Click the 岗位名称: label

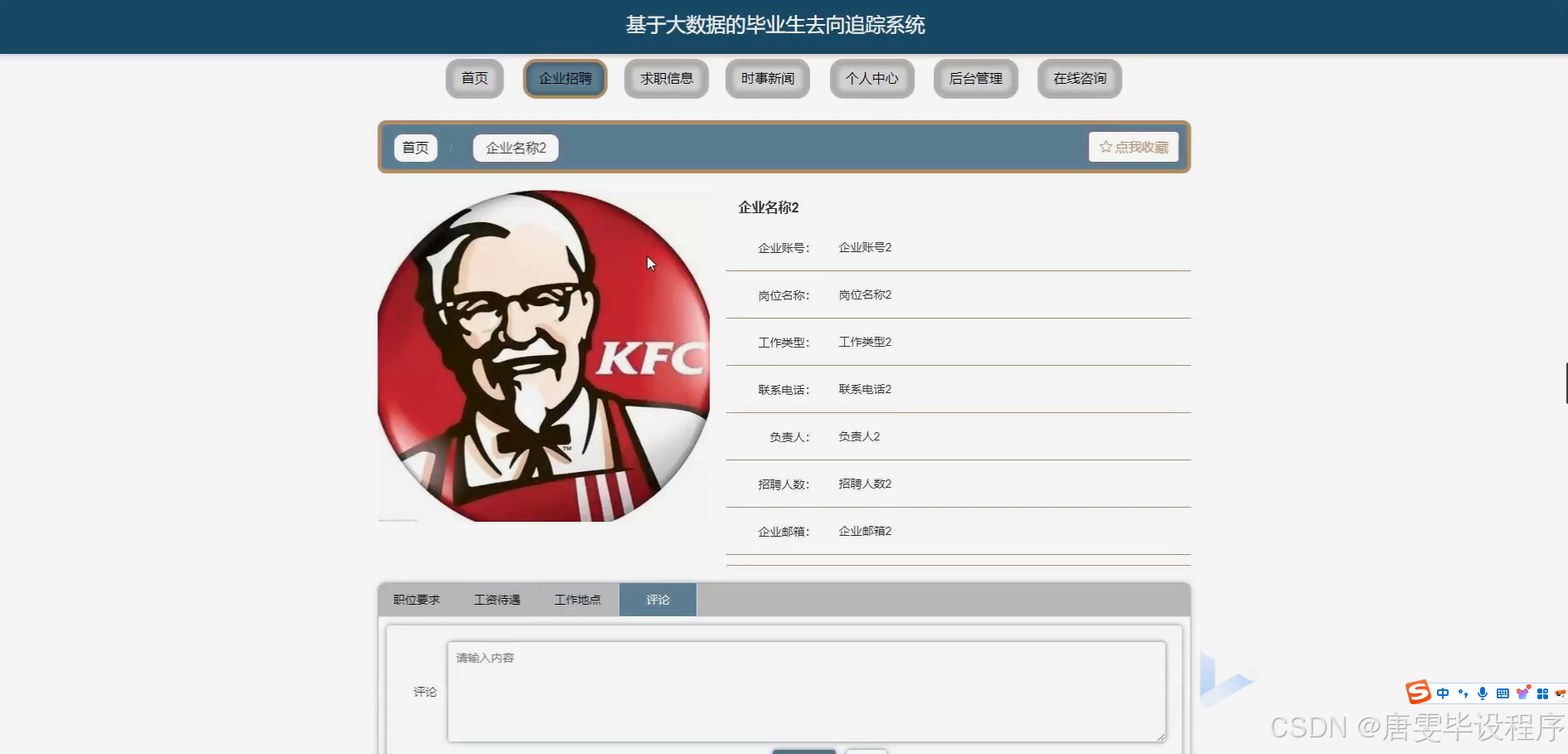click(x=784, y=295)
